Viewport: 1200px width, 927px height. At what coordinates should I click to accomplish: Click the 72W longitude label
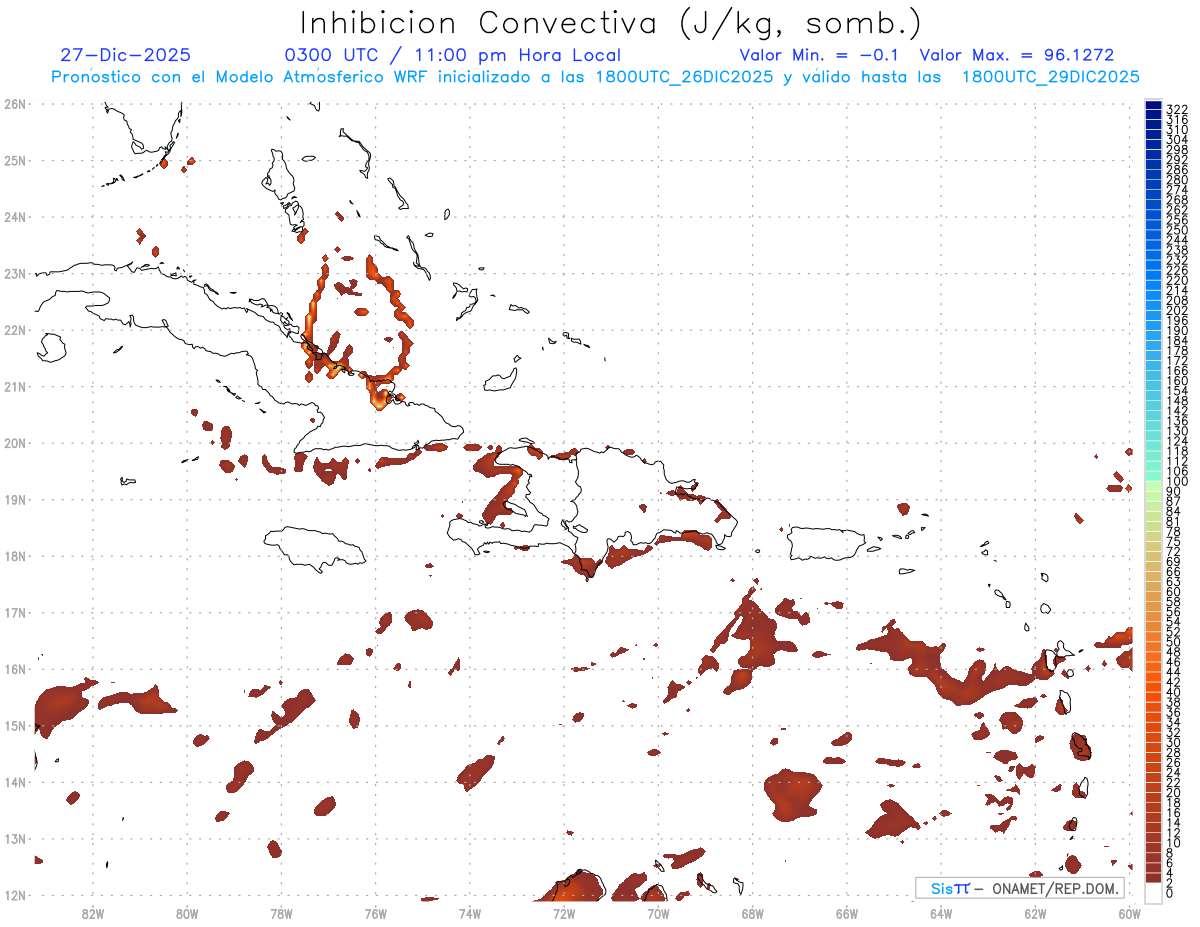click(564, 912)
